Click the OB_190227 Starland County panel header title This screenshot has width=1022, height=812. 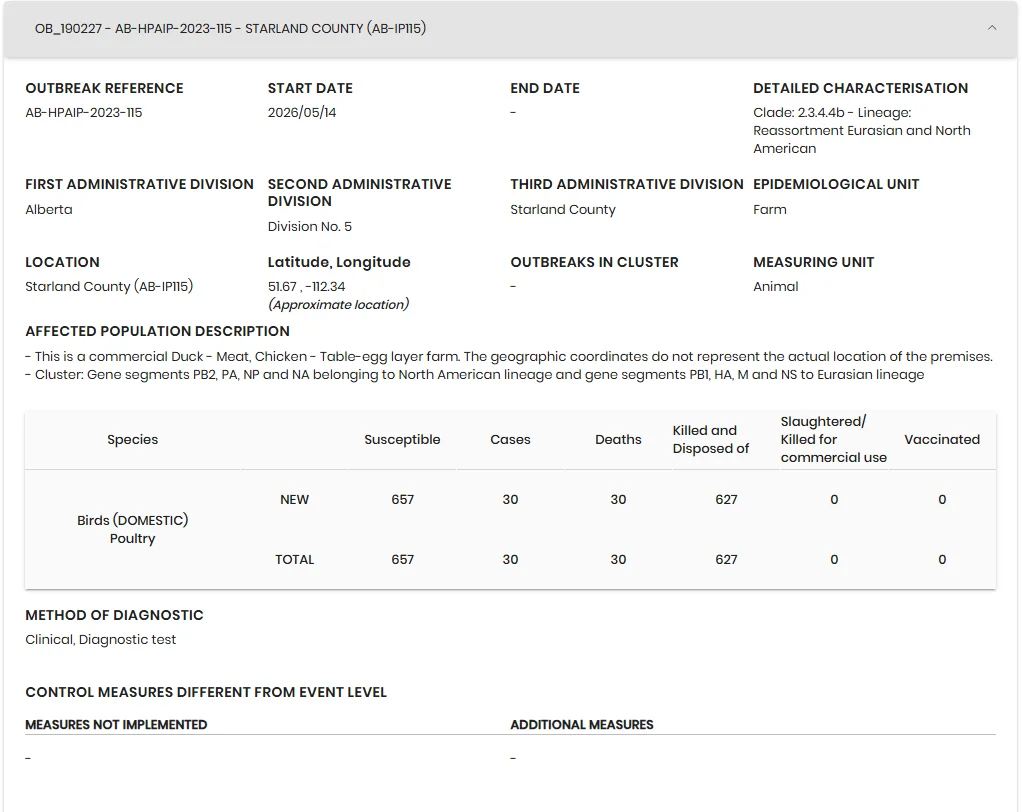(x=230, y=29)
